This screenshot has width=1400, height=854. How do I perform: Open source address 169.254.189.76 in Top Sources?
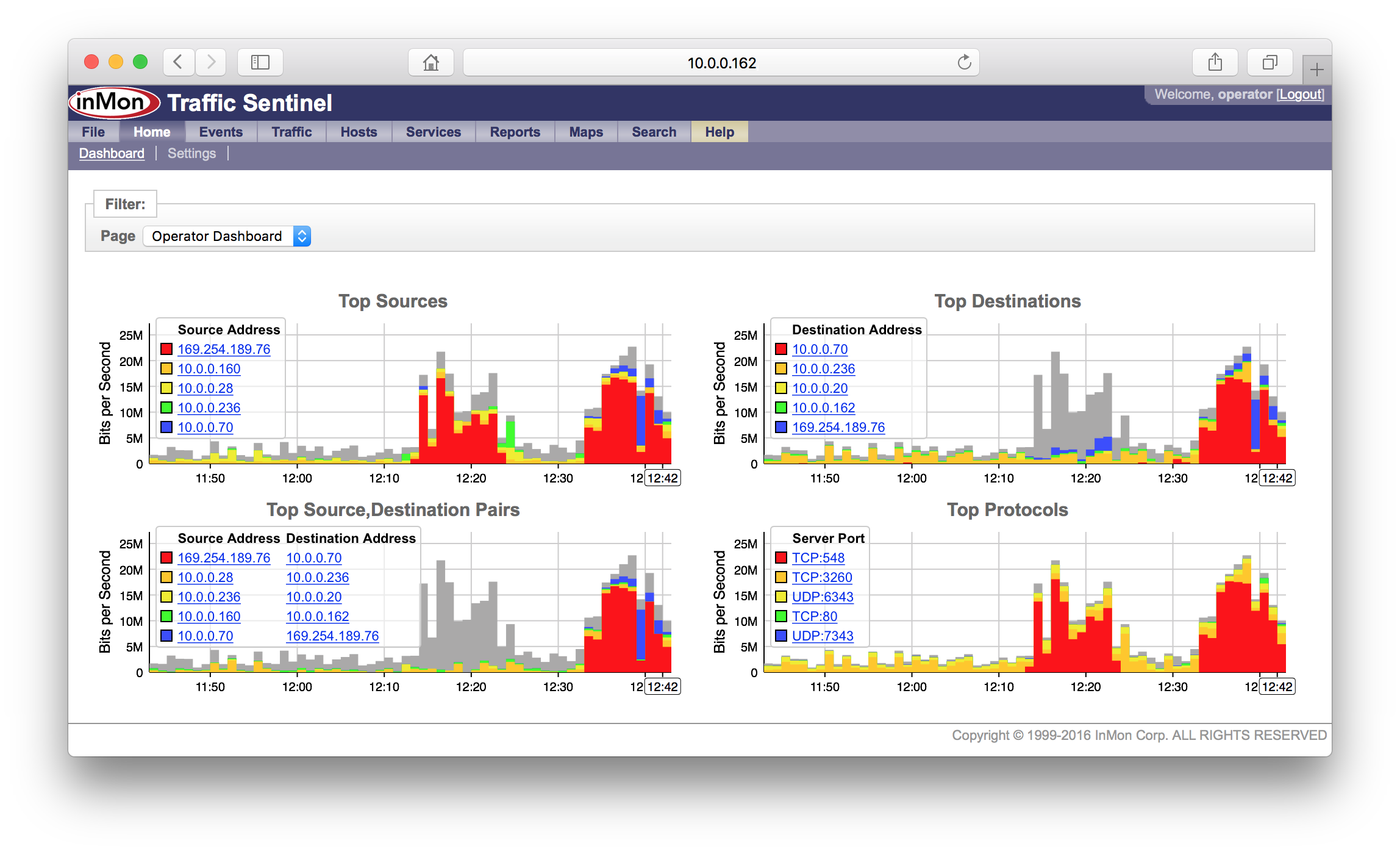[224, 349]
